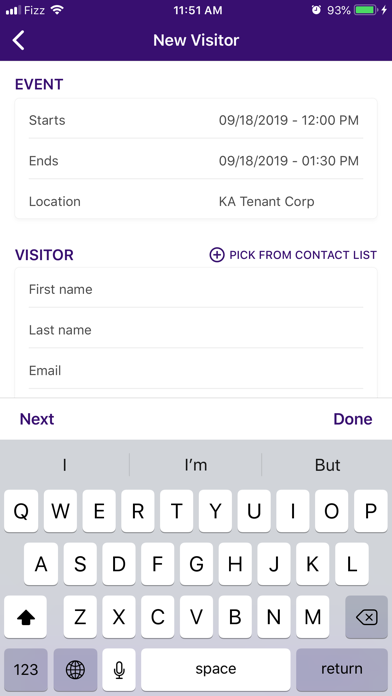Select the Last name field
Image resolution: width=392 pixels, height=696 pixels.
pyautogui.click(x=196, y=330)
